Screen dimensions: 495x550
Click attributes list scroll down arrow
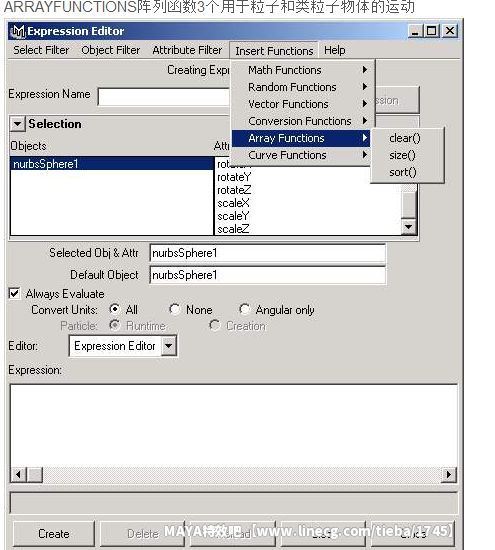coord(408,227)
